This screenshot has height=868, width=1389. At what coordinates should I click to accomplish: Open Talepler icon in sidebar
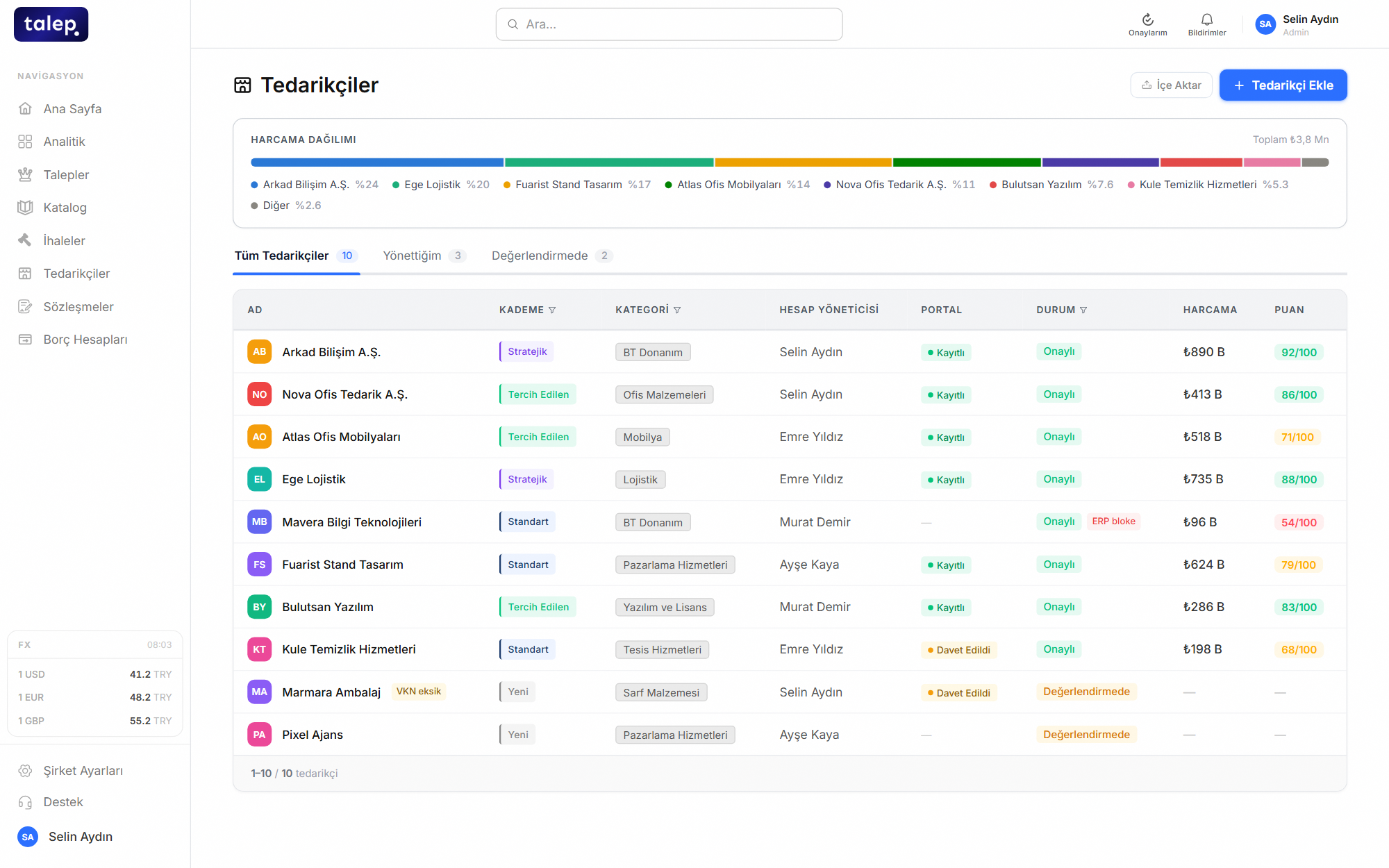click(x=25, y=174)
